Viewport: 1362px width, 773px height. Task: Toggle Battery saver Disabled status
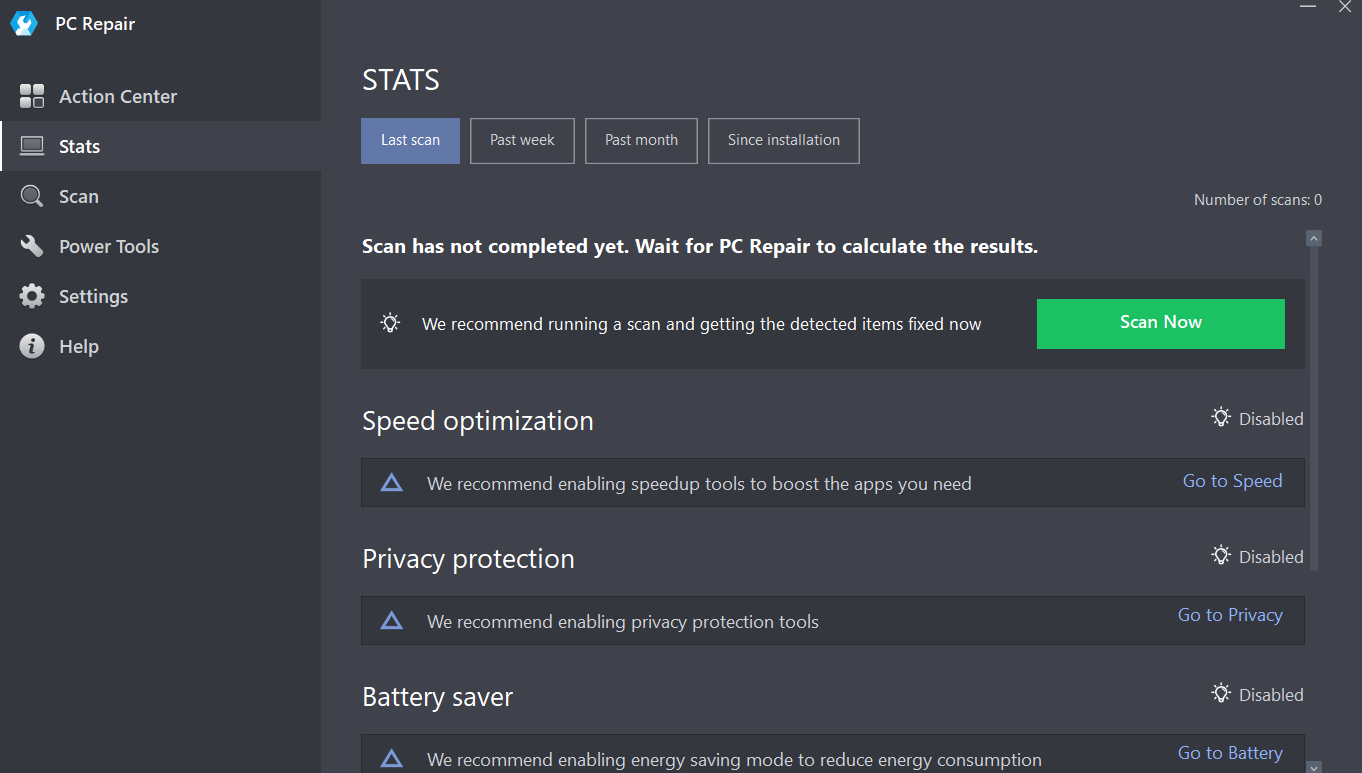coord(1257,694)
